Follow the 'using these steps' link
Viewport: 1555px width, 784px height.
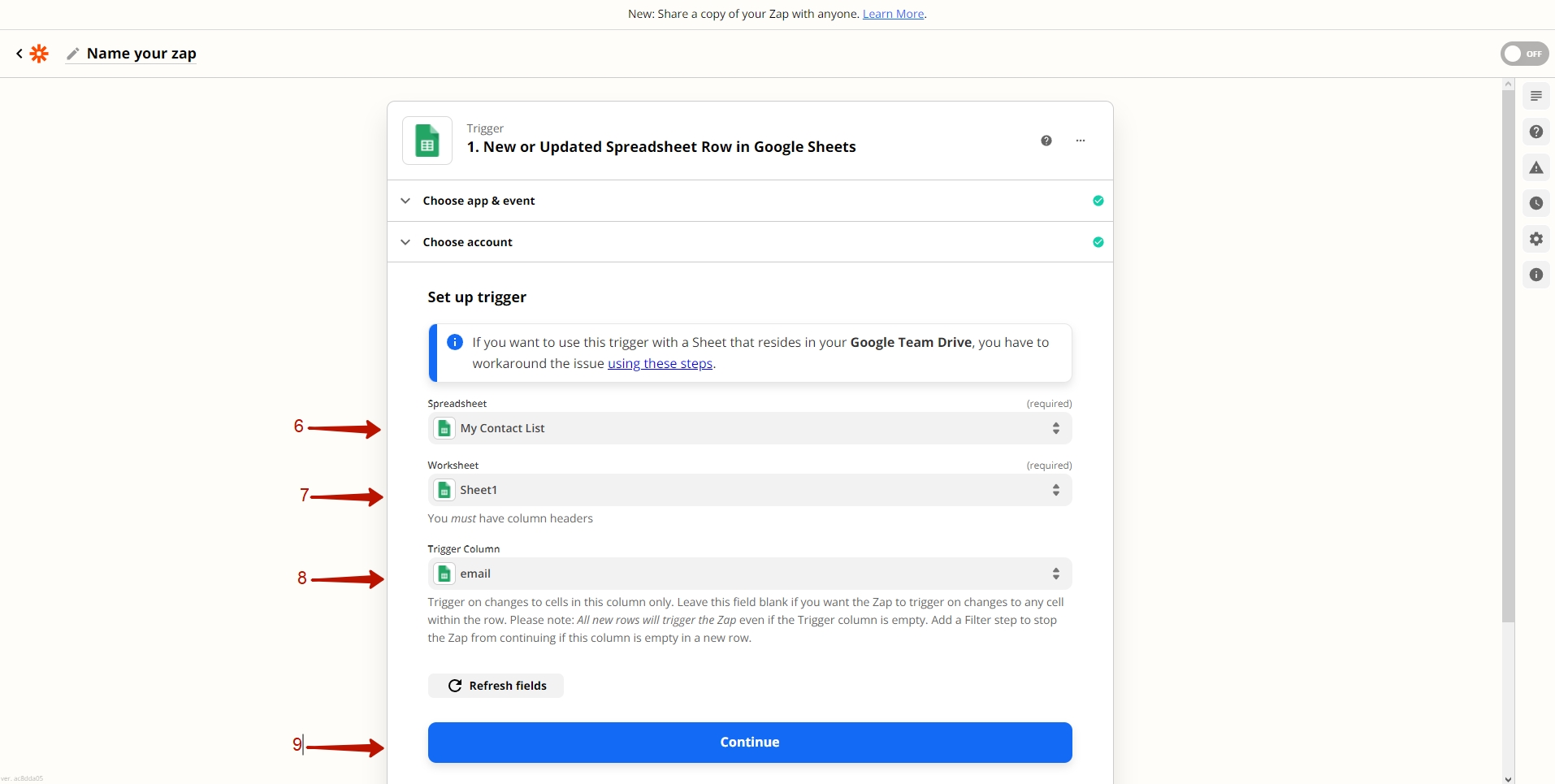pyautogui.click(x=660, y=364)
